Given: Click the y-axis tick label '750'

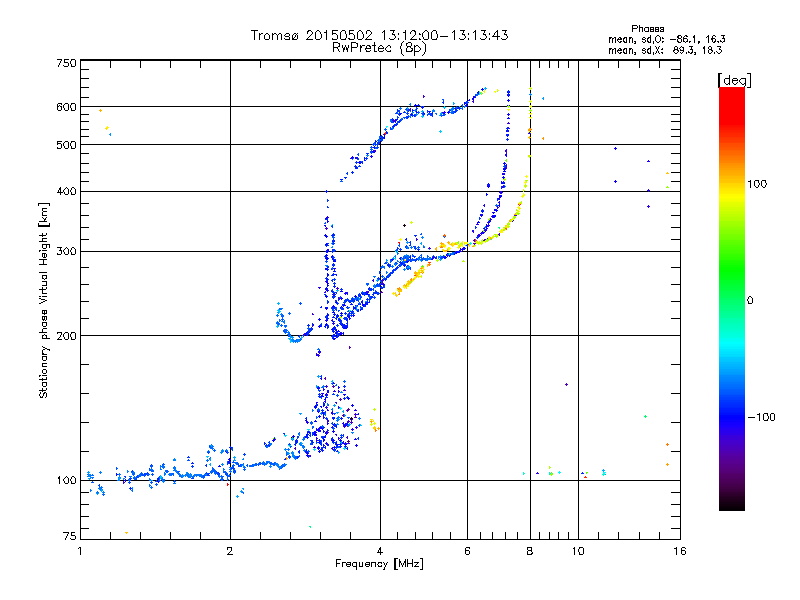Looking at the screenshot, I should coord(66,63).
